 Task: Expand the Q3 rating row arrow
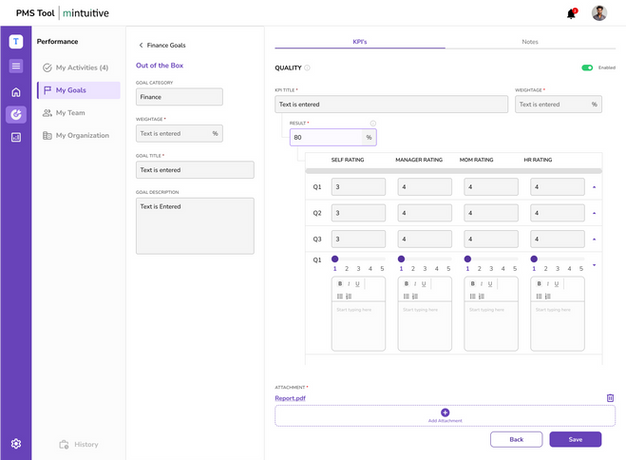(595, 239)
